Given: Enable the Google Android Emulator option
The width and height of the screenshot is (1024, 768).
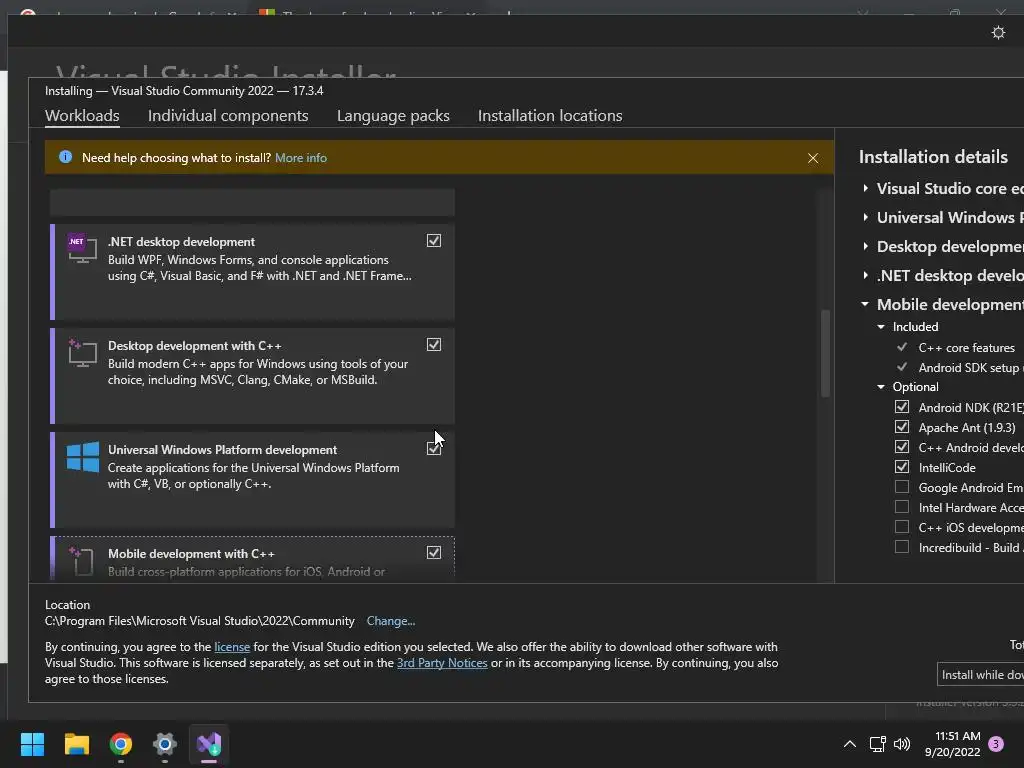Looking at the screenshot, I should [902, 487].
